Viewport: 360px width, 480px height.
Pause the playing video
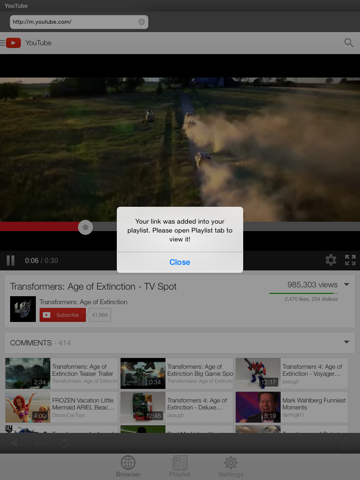[10, 260]
